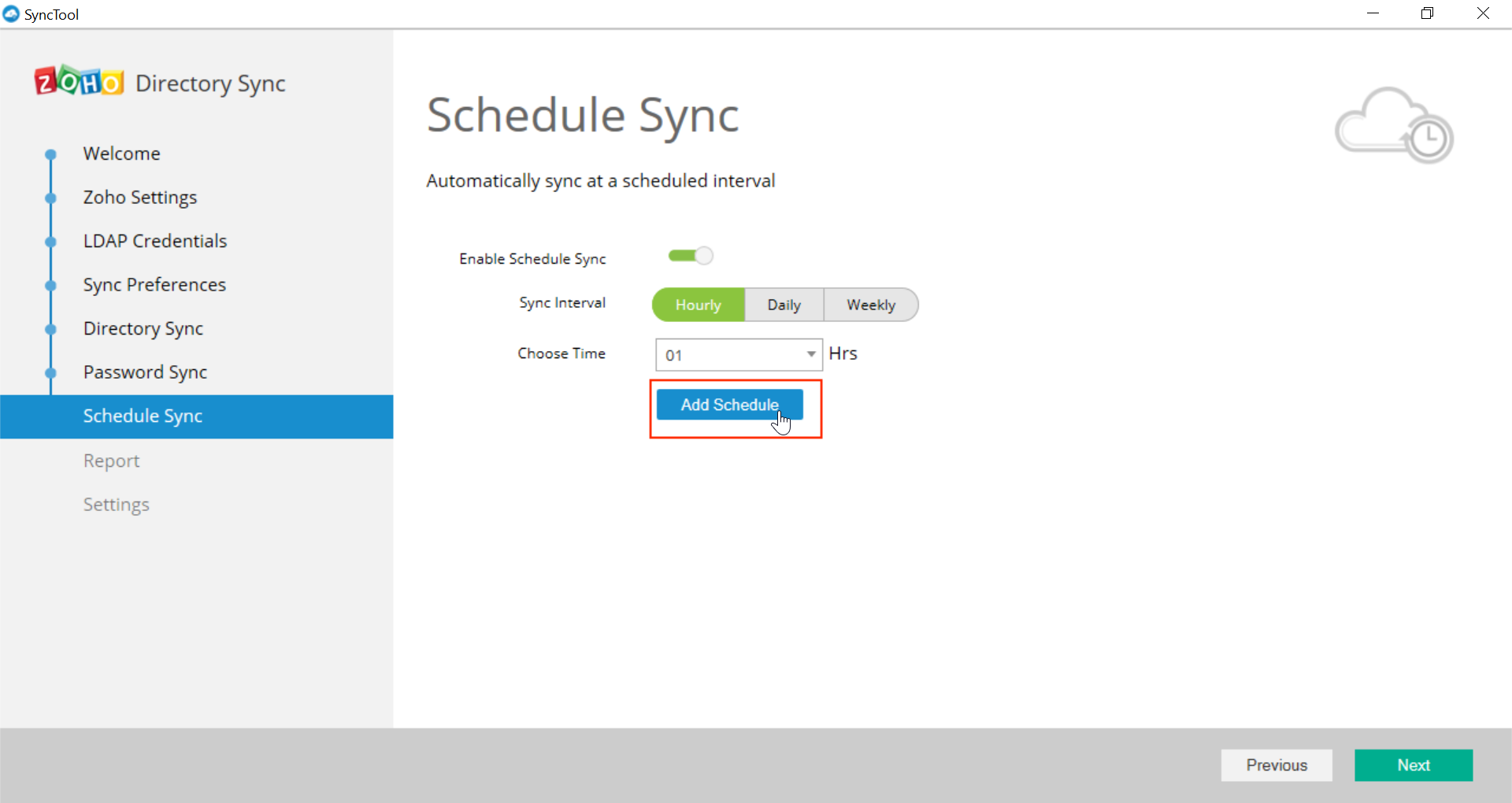Navigate to the Welcome step
Viewport: 1512px width, 803px height.
point(121,153)
